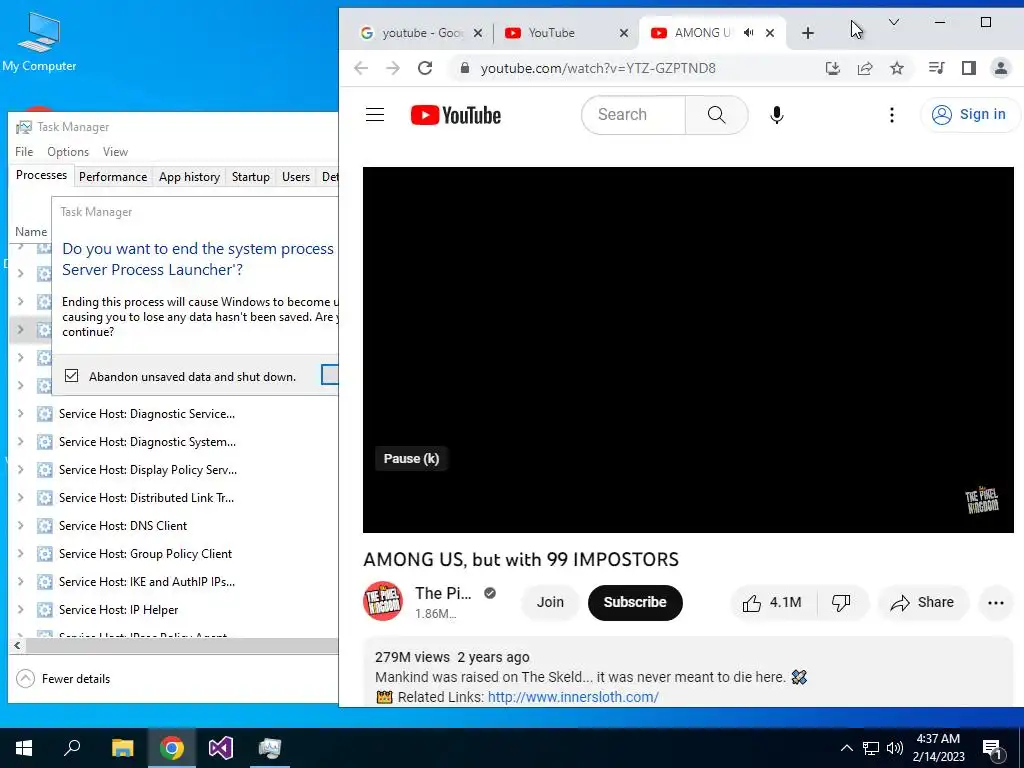This screenshot has height=768, width=1024.
Task: Click the video player area
Action: [x=688, y=349]
